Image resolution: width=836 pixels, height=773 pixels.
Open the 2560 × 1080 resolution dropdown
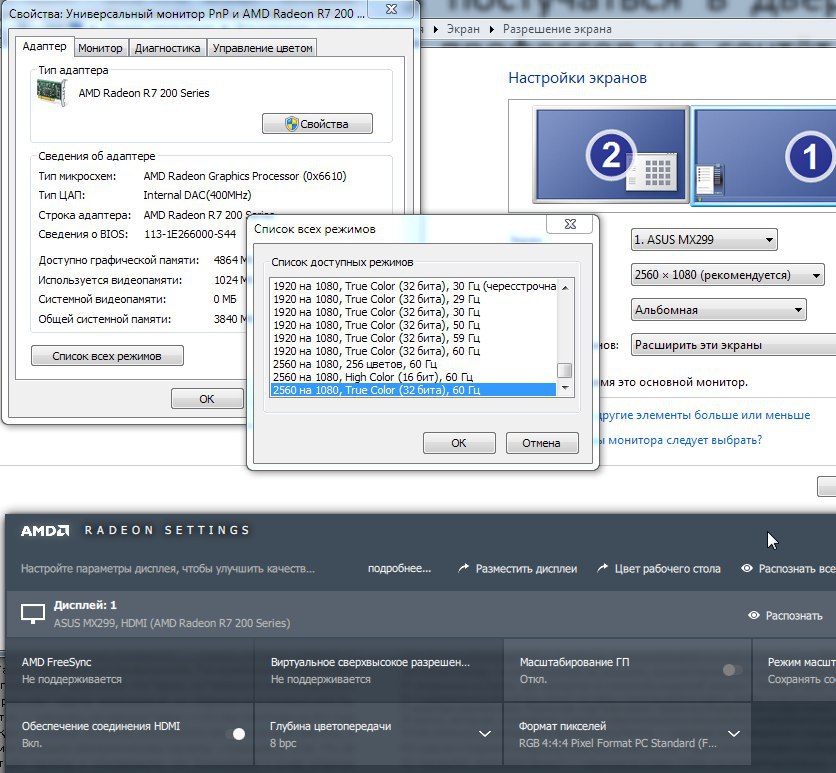[727, 275]
